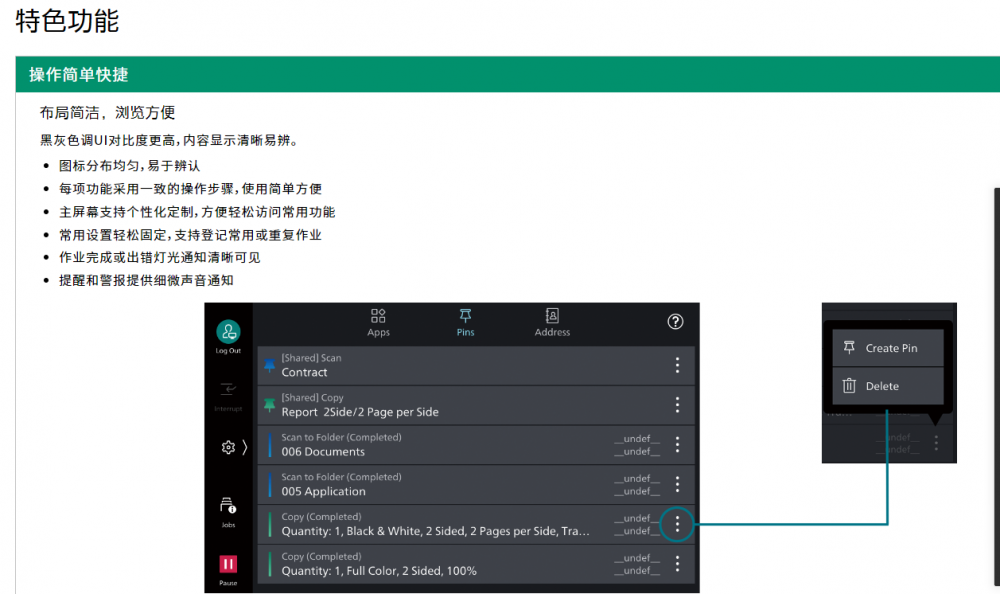Click circled three-dot menu for Black & White copy
This screenshot has width=1000, height=594.
pyautogui.click(x=677, y=524)
